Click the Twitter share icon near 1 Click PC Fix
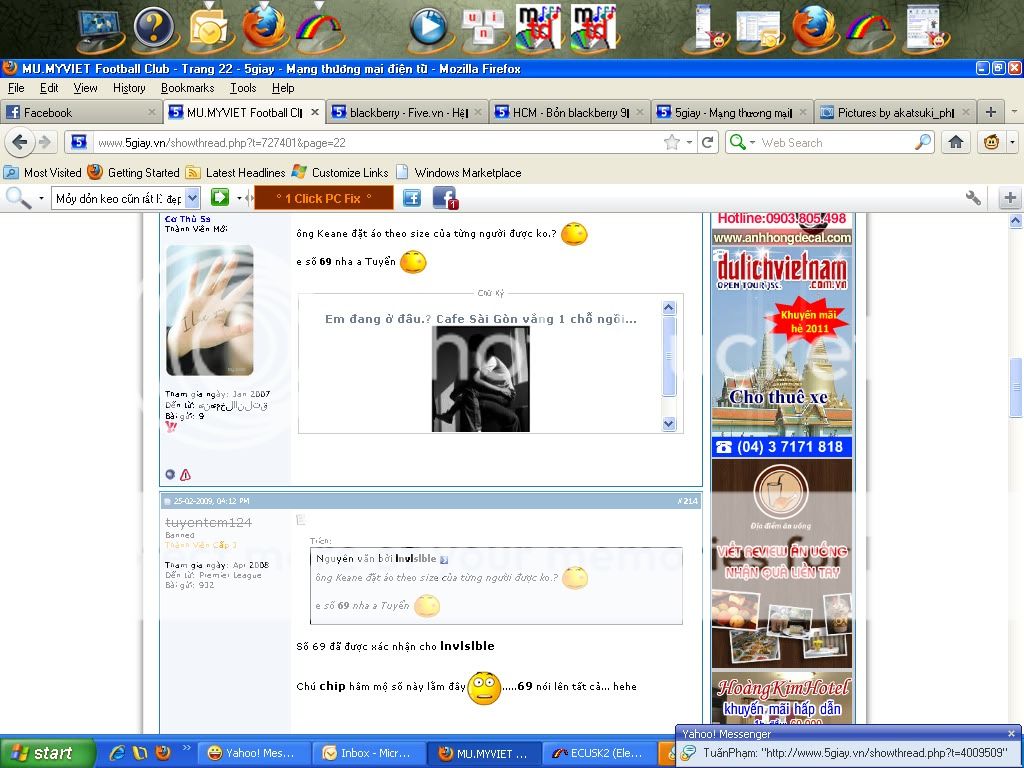1024x768 pixels. click(411, 198)
